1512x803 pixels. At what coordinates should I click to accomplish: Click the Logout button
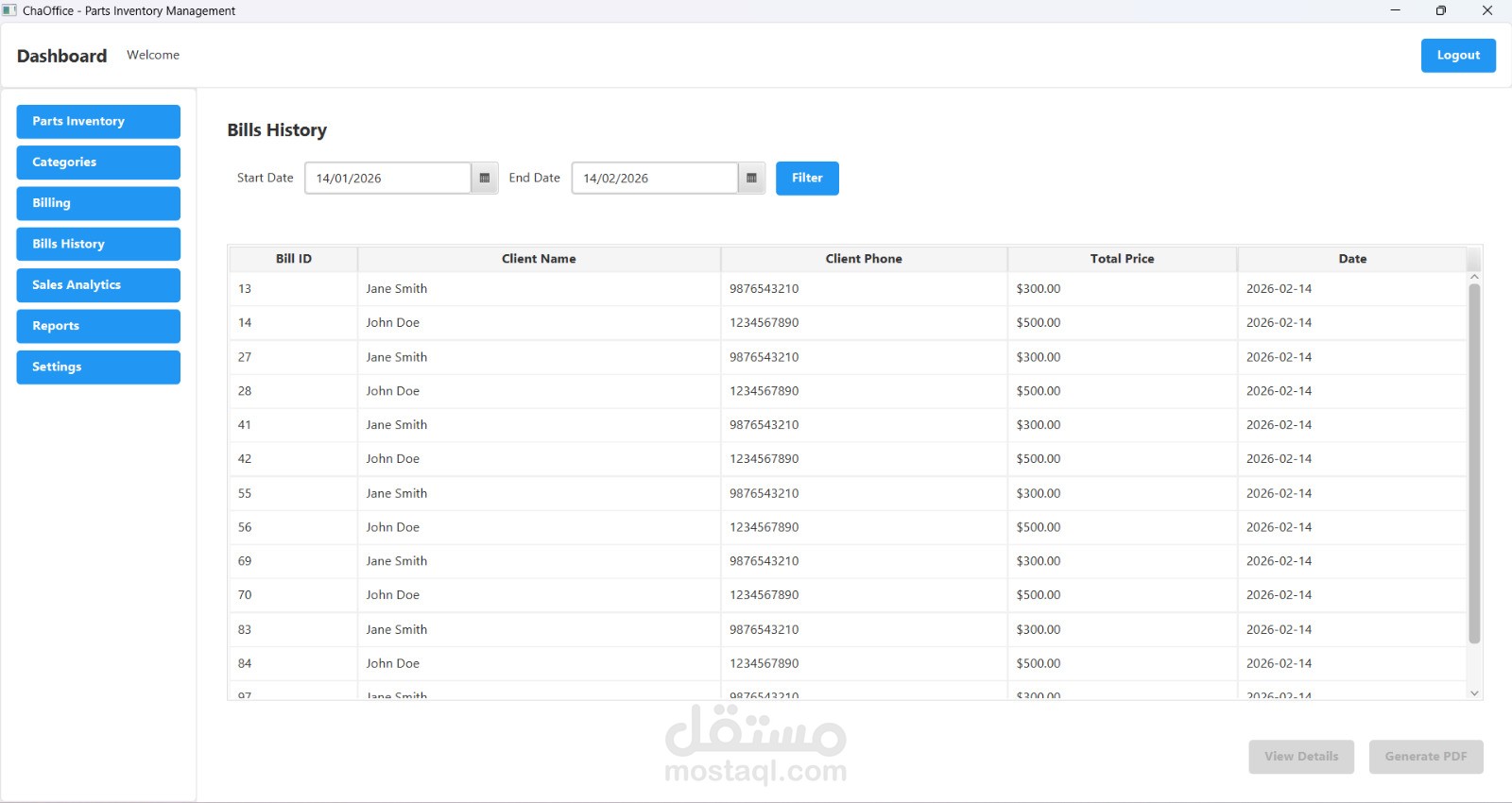click(x=1458, y=56)
